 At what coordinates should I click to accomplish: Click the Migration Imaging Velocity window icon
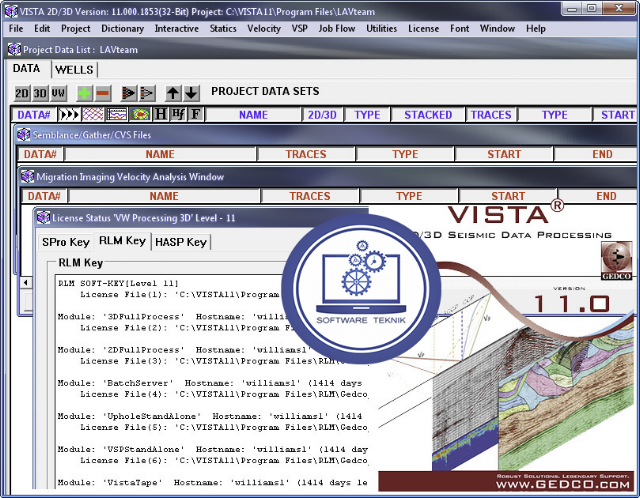click(27, 176)
